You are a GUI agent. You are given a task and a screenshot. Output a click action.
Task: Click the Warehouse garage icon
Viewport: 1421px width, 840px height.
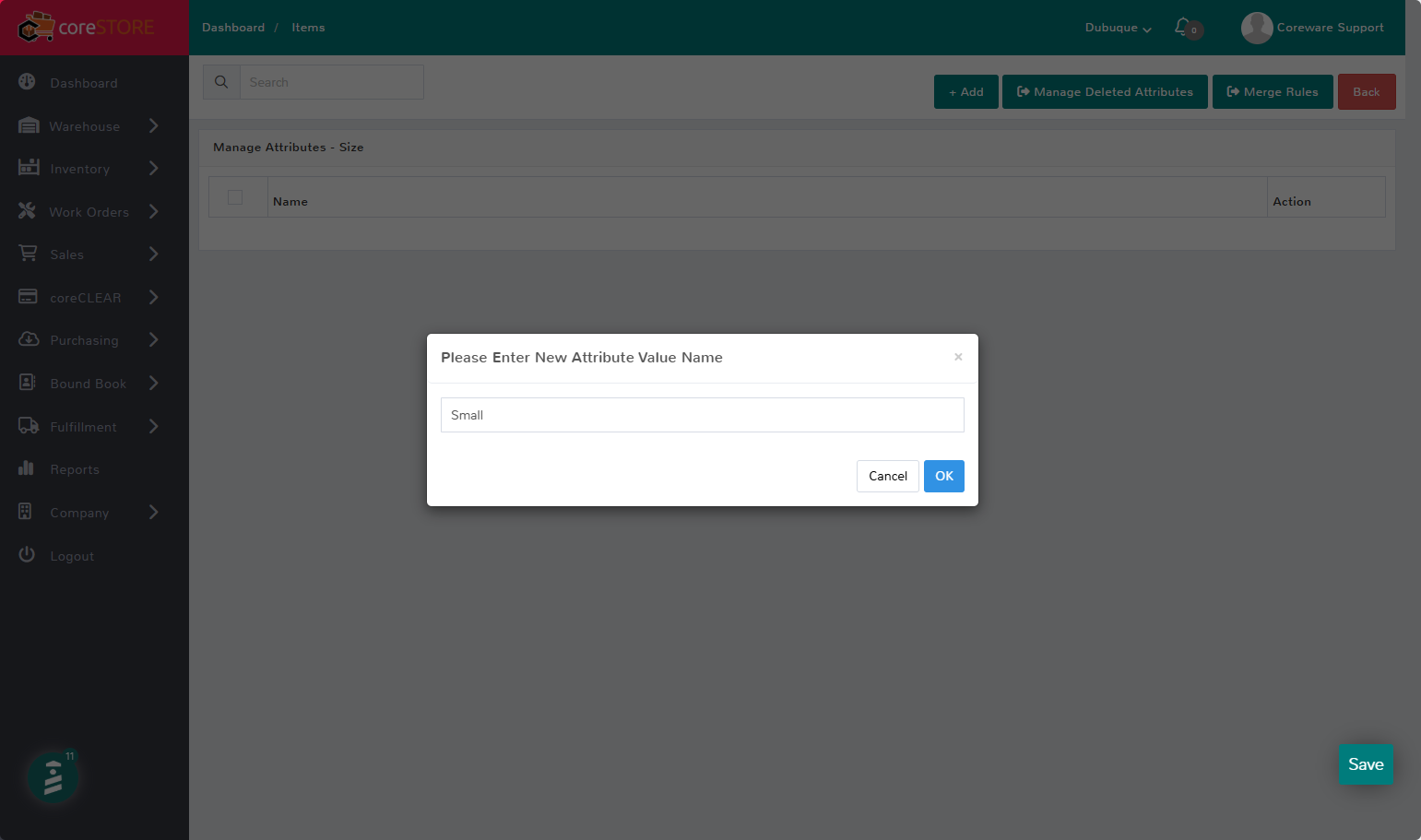(29, 125)
